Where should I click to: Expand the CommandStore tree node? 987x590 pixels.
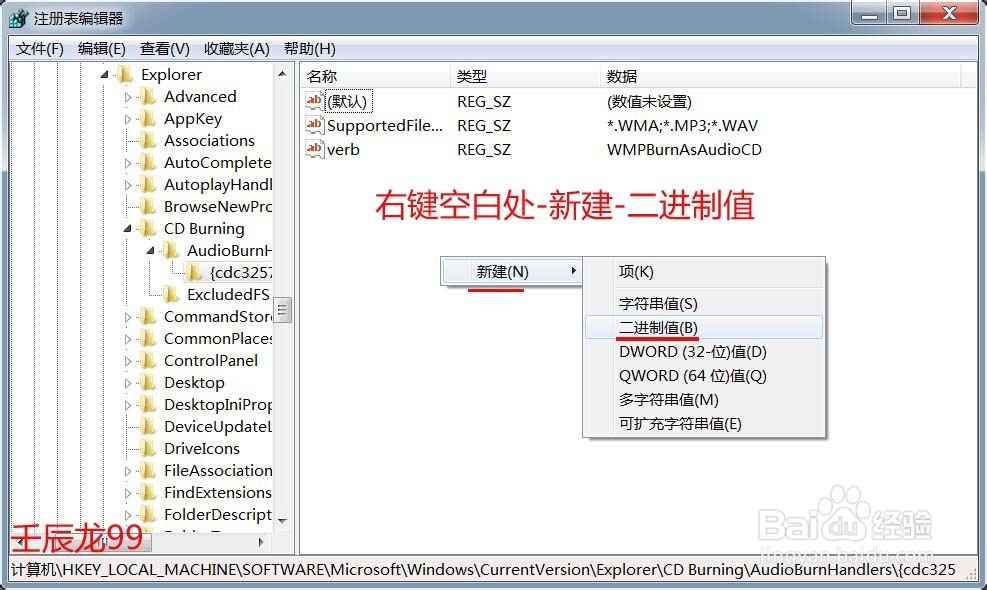128,317
